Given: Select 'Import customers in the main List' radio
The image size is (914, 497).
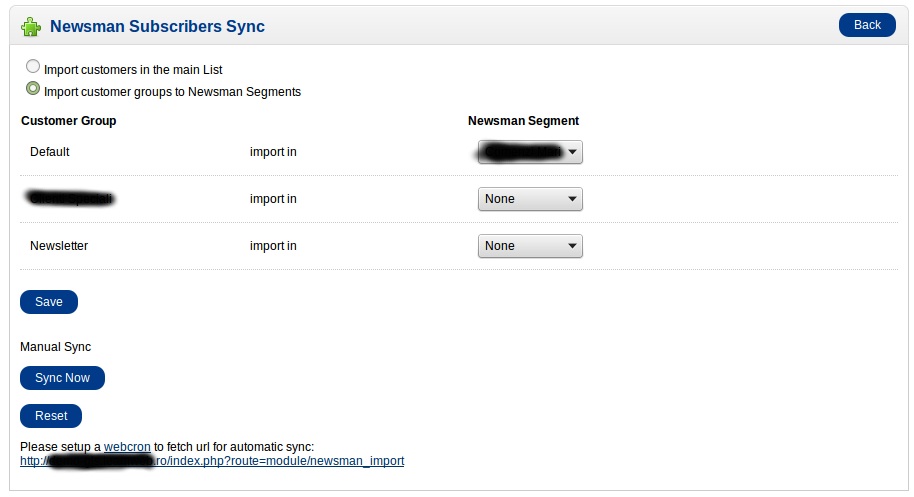Looking at the screenshot, I should click(33, 68).
